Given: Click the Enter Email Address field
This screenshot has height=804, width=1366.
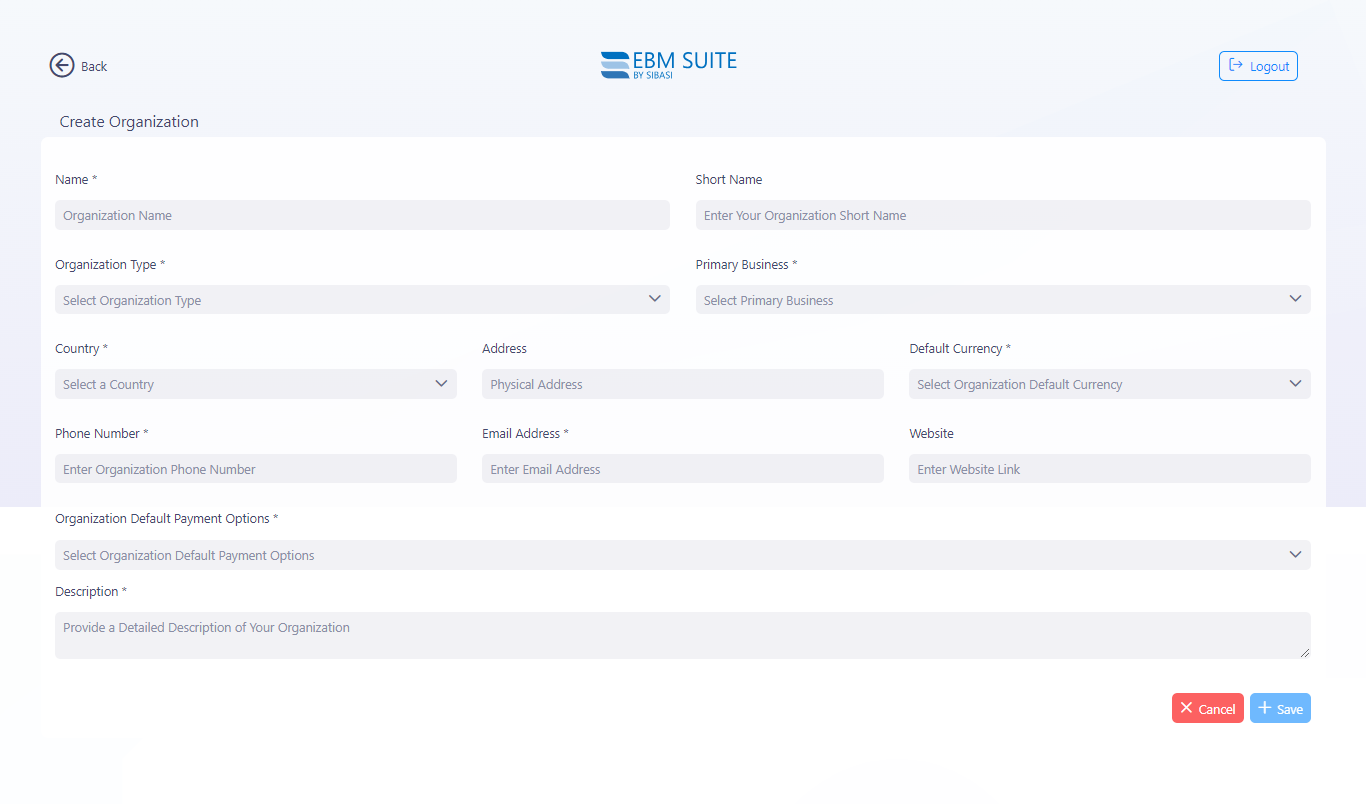Looking at the screenshot, I should tap(683, 468).
